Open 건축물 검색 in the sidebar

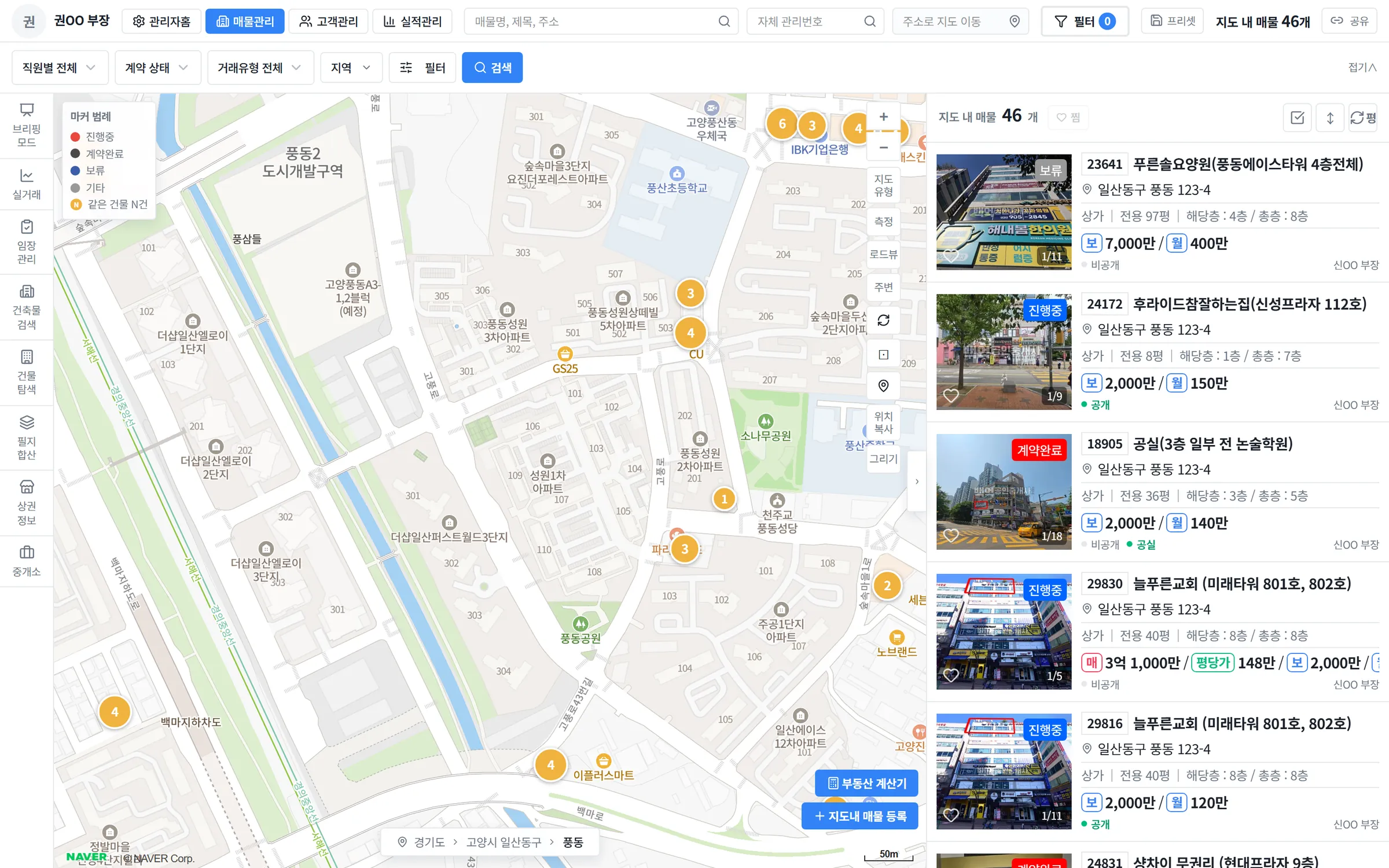pyautogui.click(x=27, y=307)
